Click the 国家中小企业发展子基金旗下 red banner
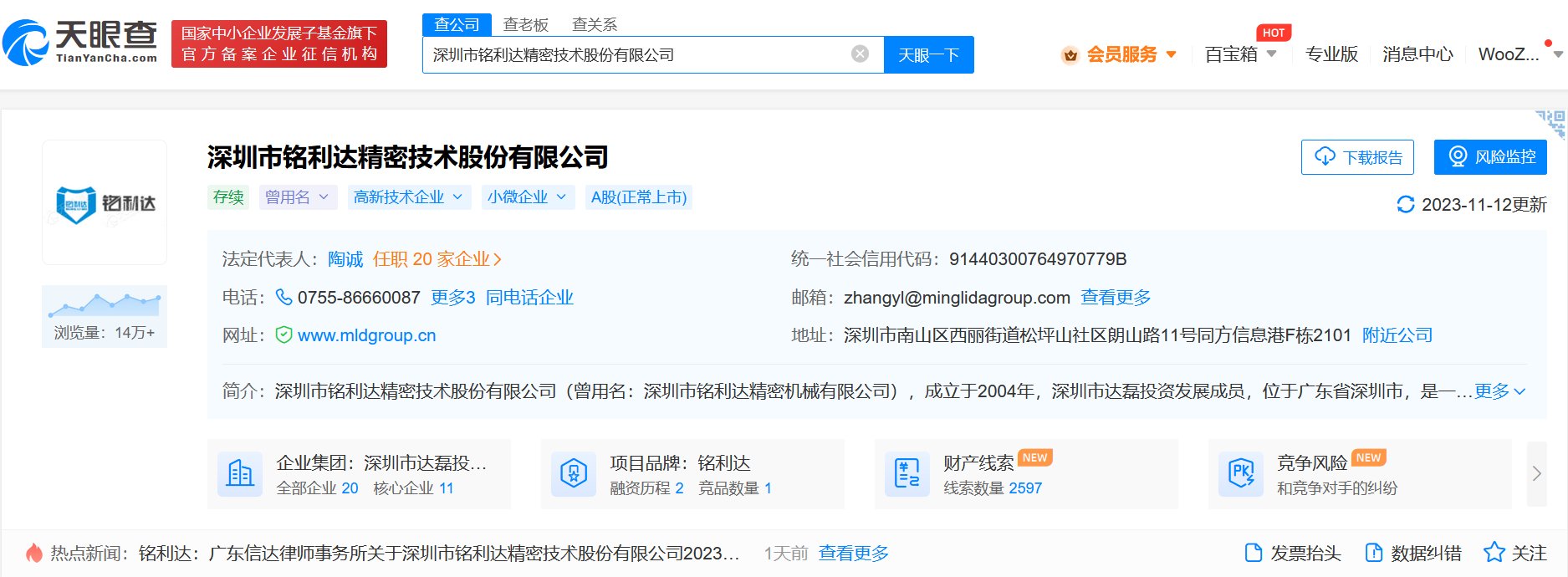 click(279, 43)
